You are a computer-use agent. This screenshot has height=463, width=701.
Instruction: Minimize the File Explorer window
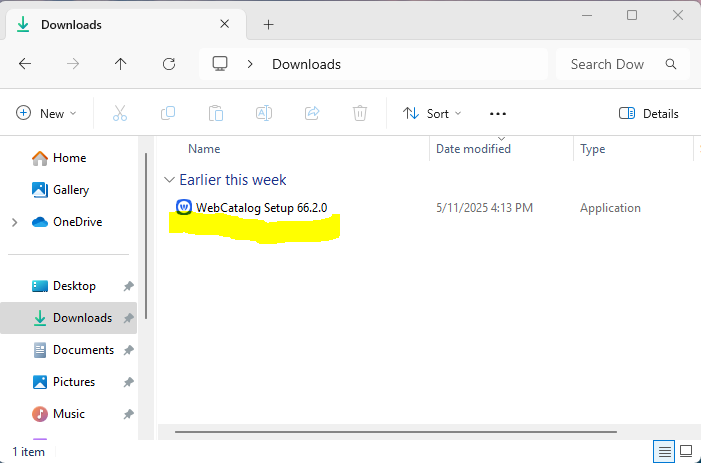point(587,15)
